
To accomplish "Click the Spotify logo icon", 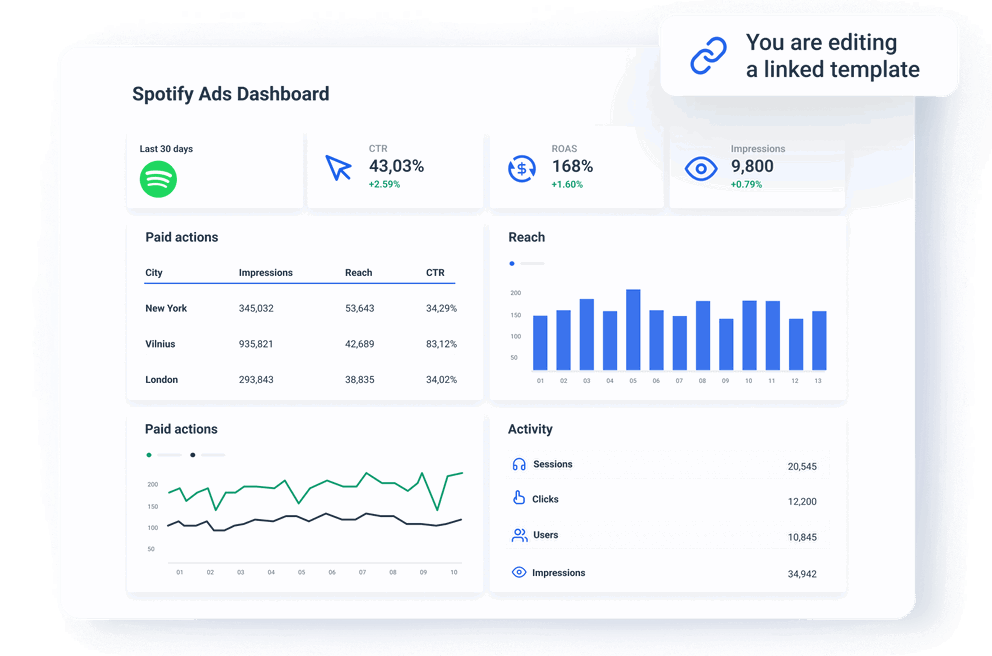I will point(159,180).
